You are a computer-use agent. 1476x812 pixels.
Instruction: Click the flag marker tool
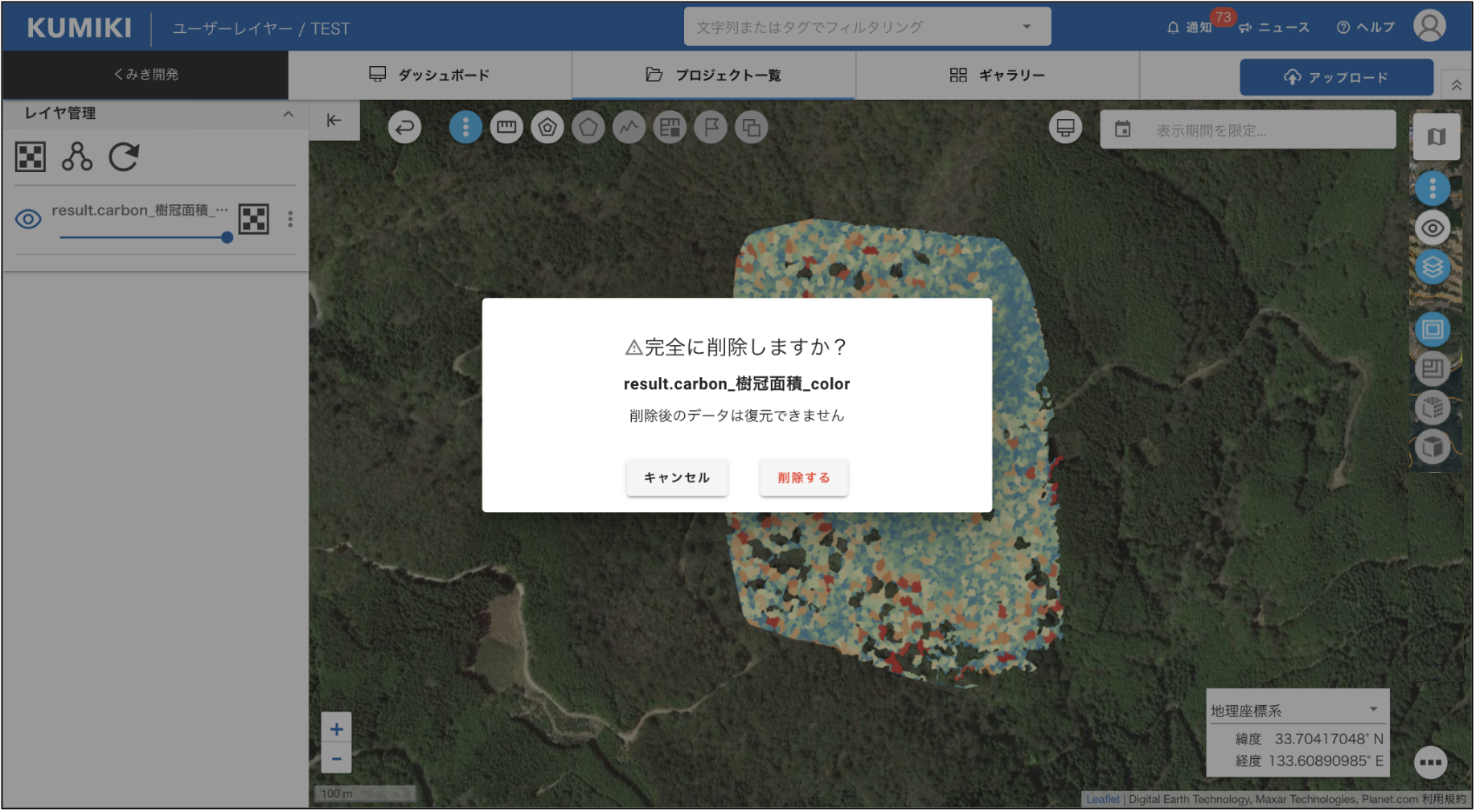pos(711,127)
